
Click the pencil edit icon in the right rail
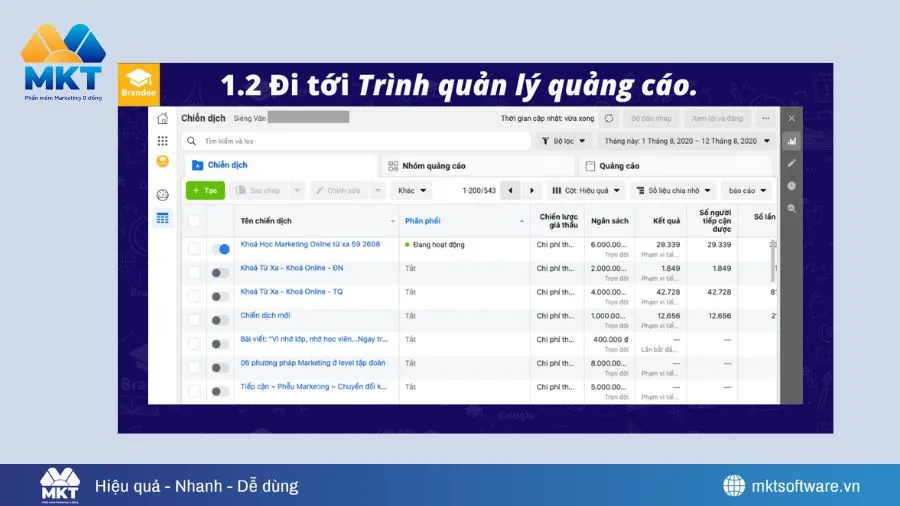tap(792, 164)
